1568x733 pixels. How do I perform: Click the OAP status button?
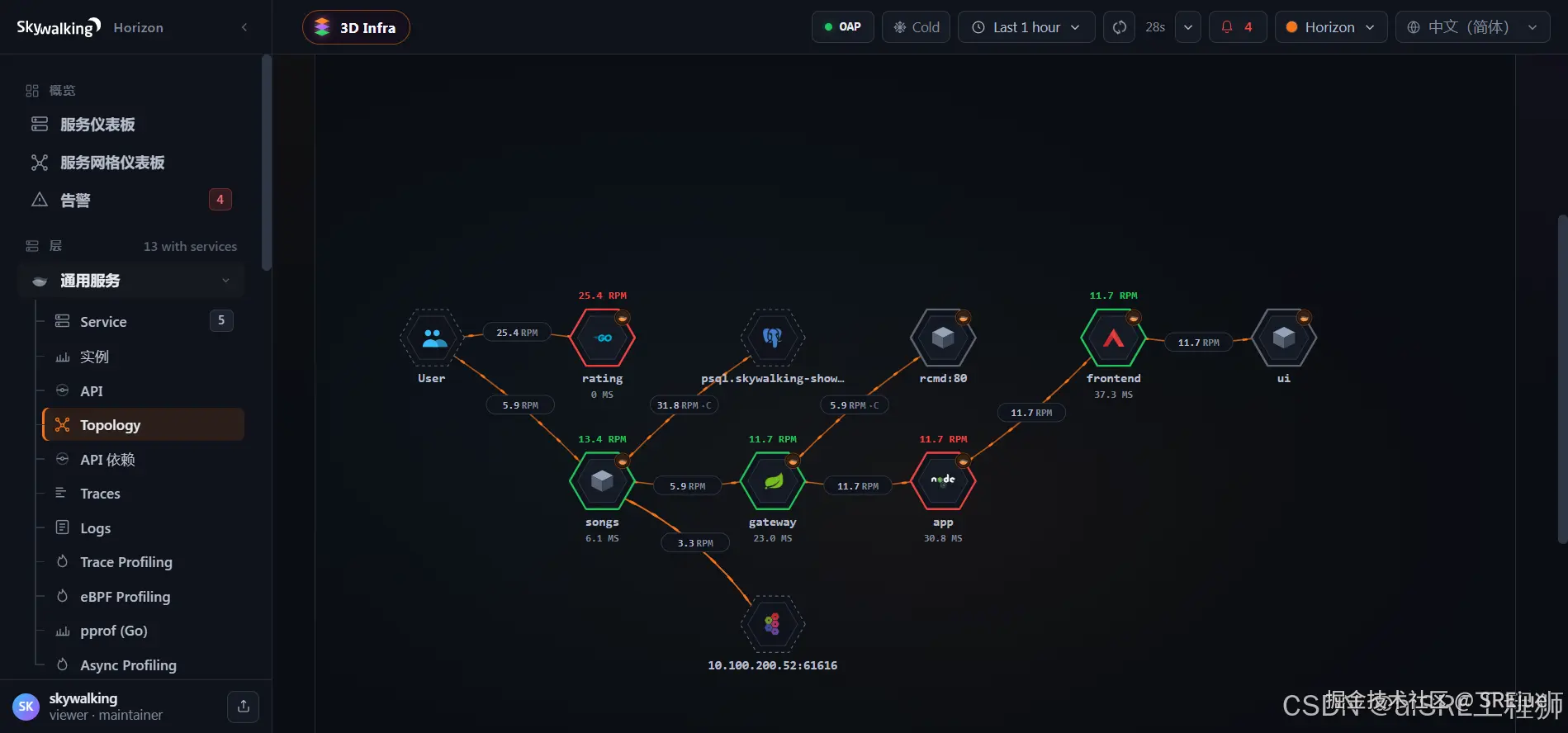tap(843, 27)
